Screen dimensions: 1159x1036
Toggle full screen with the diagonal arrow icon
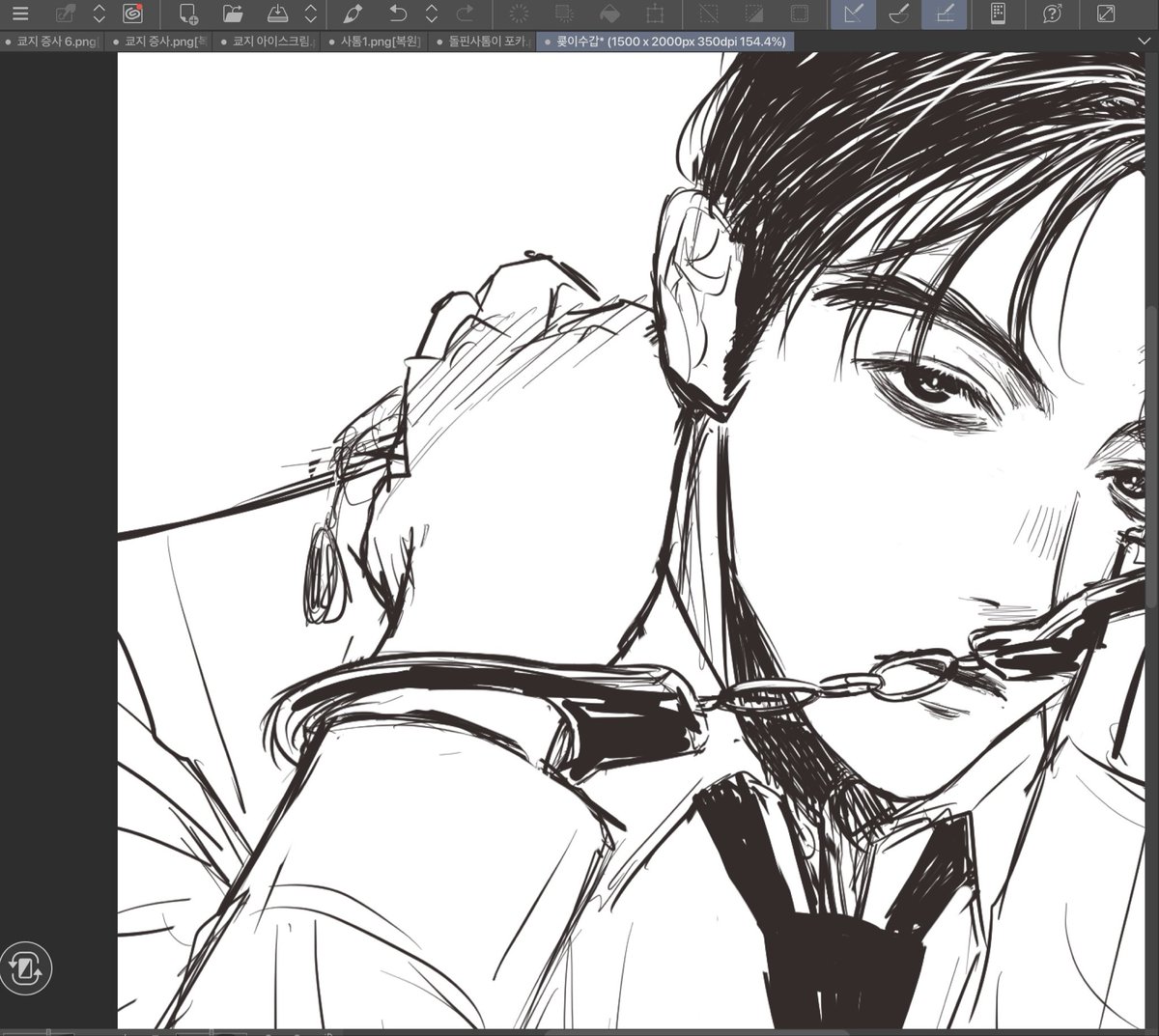1106,14
